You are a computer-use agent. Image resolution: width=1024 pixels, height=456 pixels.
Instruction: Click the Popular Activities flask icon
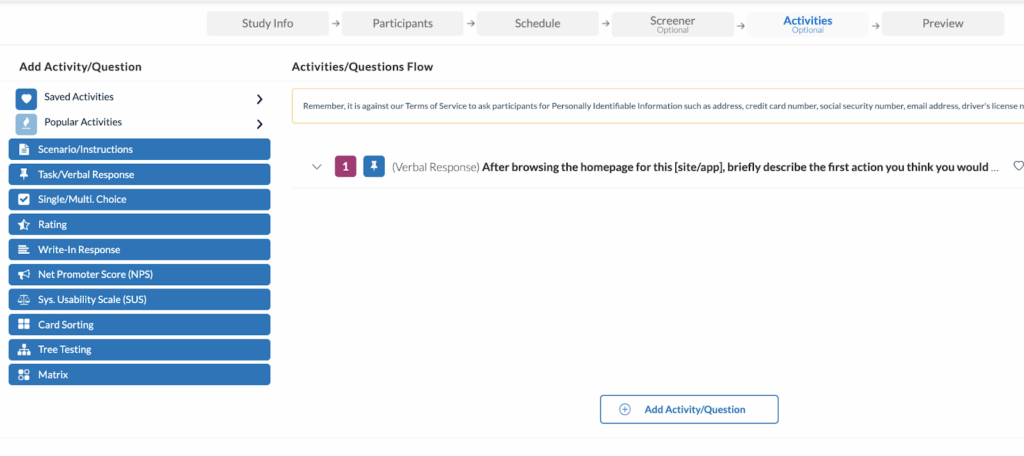pos(26,124)
